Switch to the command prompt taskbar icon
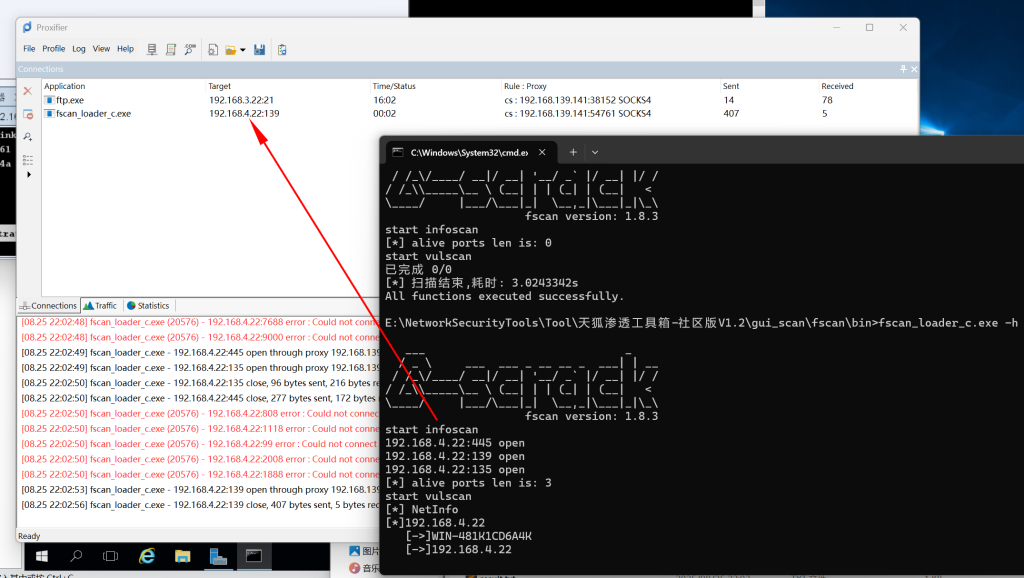Screen dimensions: 1024x578 coord(254,556)
